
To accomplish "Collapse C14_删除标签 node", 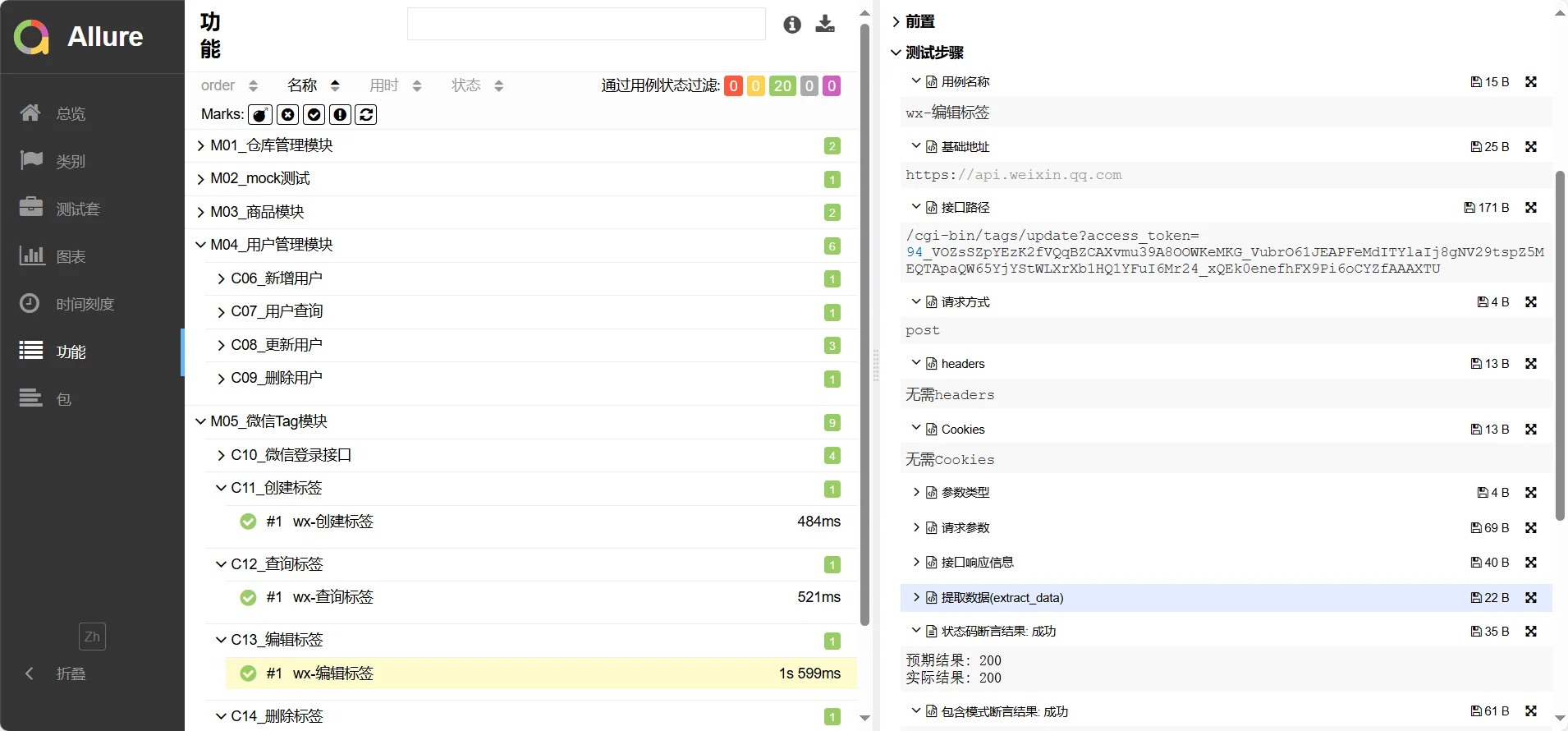I will 532,716.
